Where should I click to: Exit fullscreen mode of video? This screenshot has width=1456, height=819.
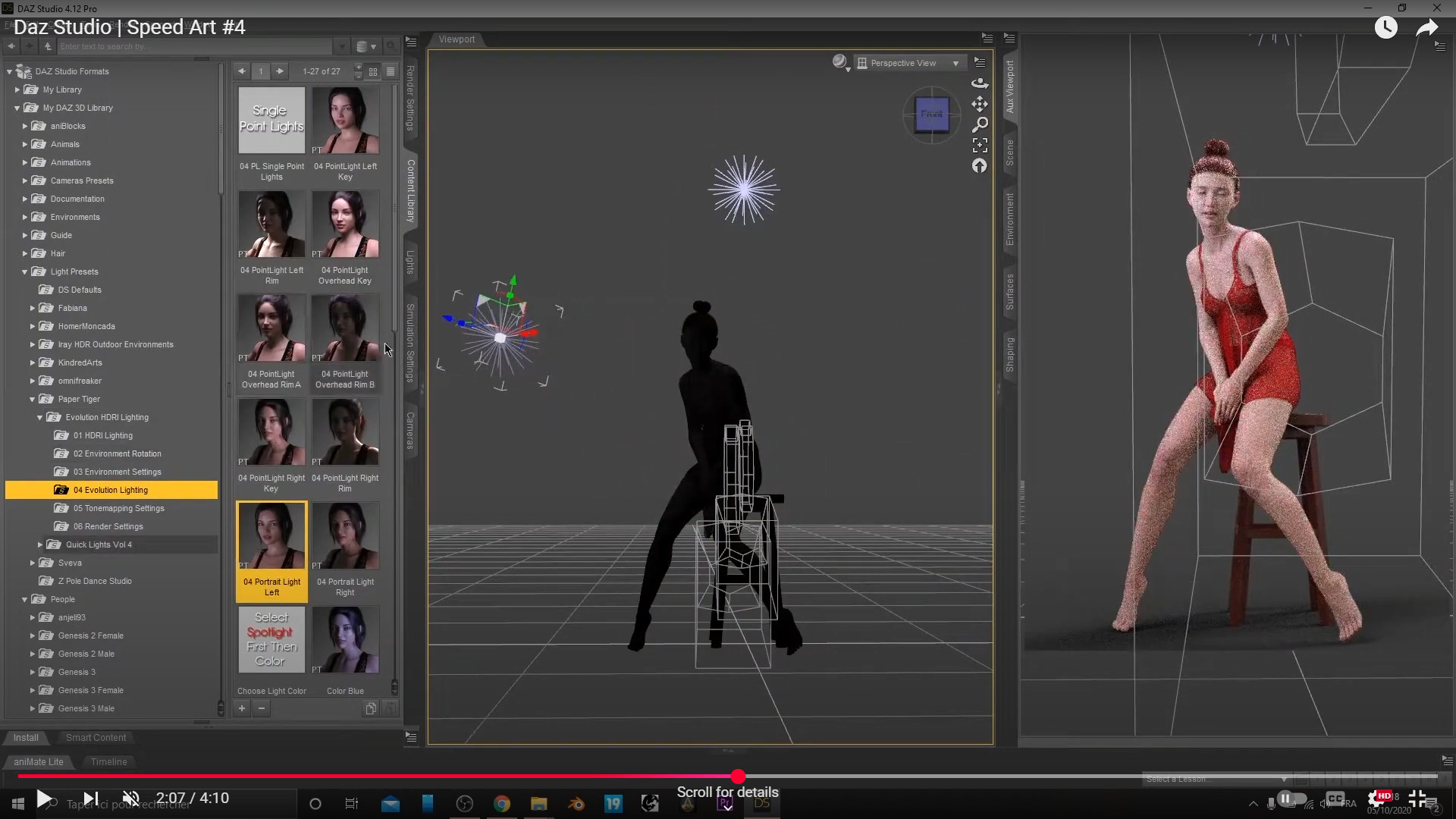1417,799
